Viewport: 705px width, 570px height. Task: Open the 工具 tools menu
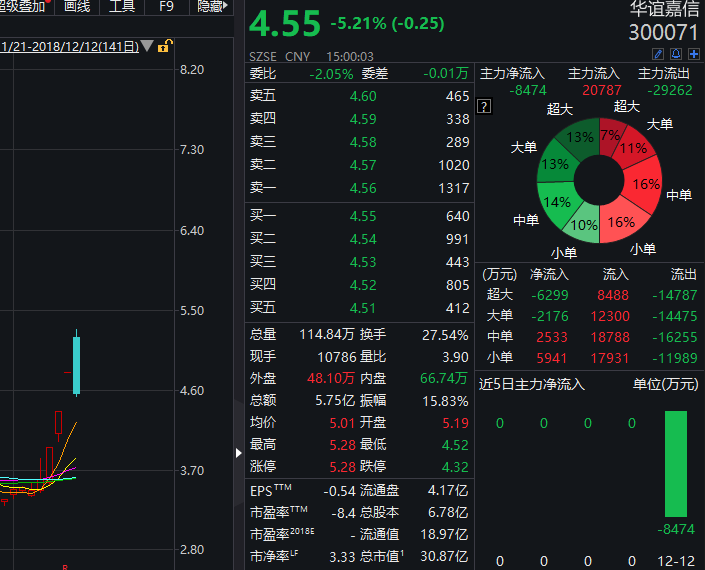tap(121, 7)
